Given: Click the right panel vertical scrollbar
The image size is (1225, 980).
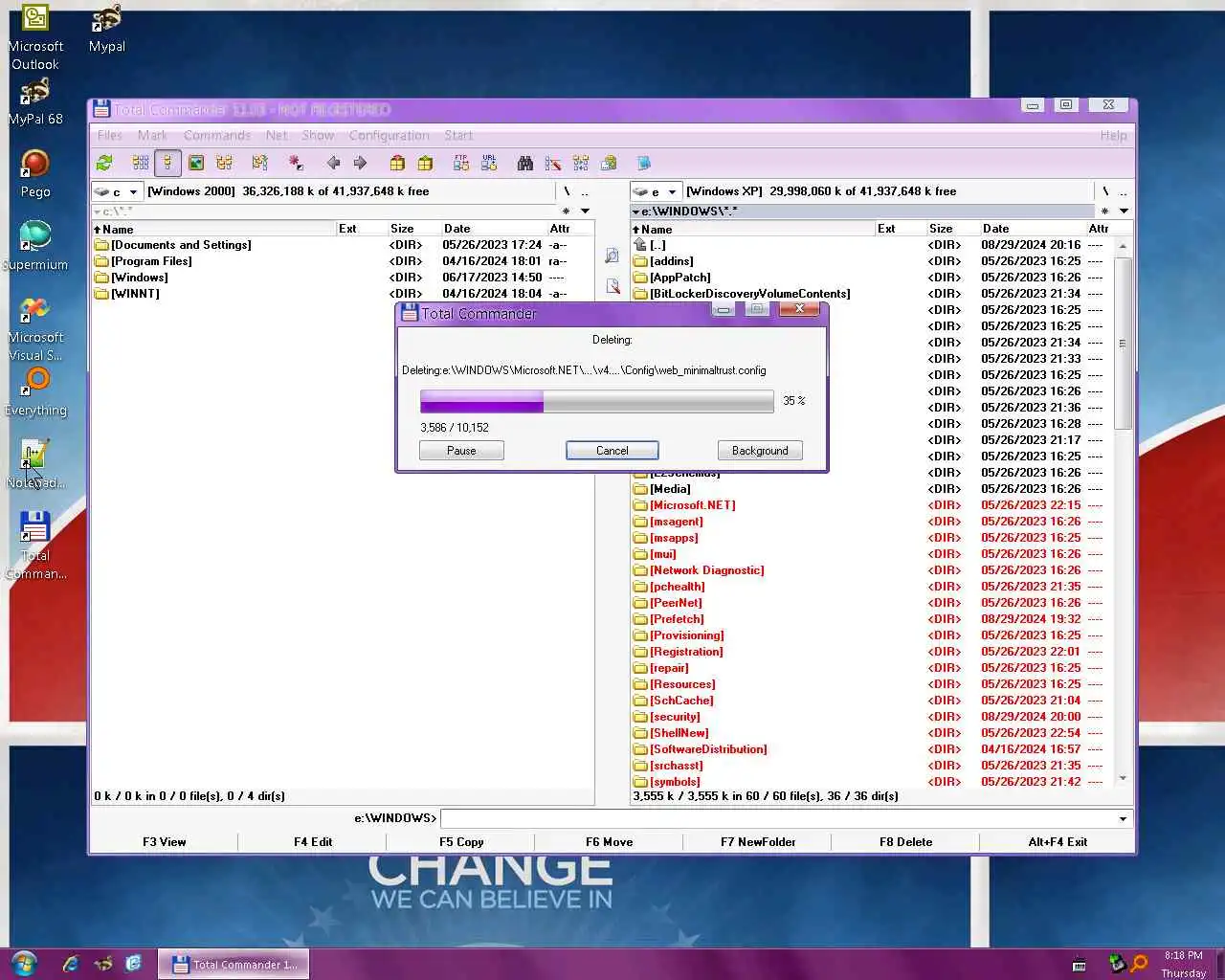Looking at the screenshot, I should point(1124,513).
